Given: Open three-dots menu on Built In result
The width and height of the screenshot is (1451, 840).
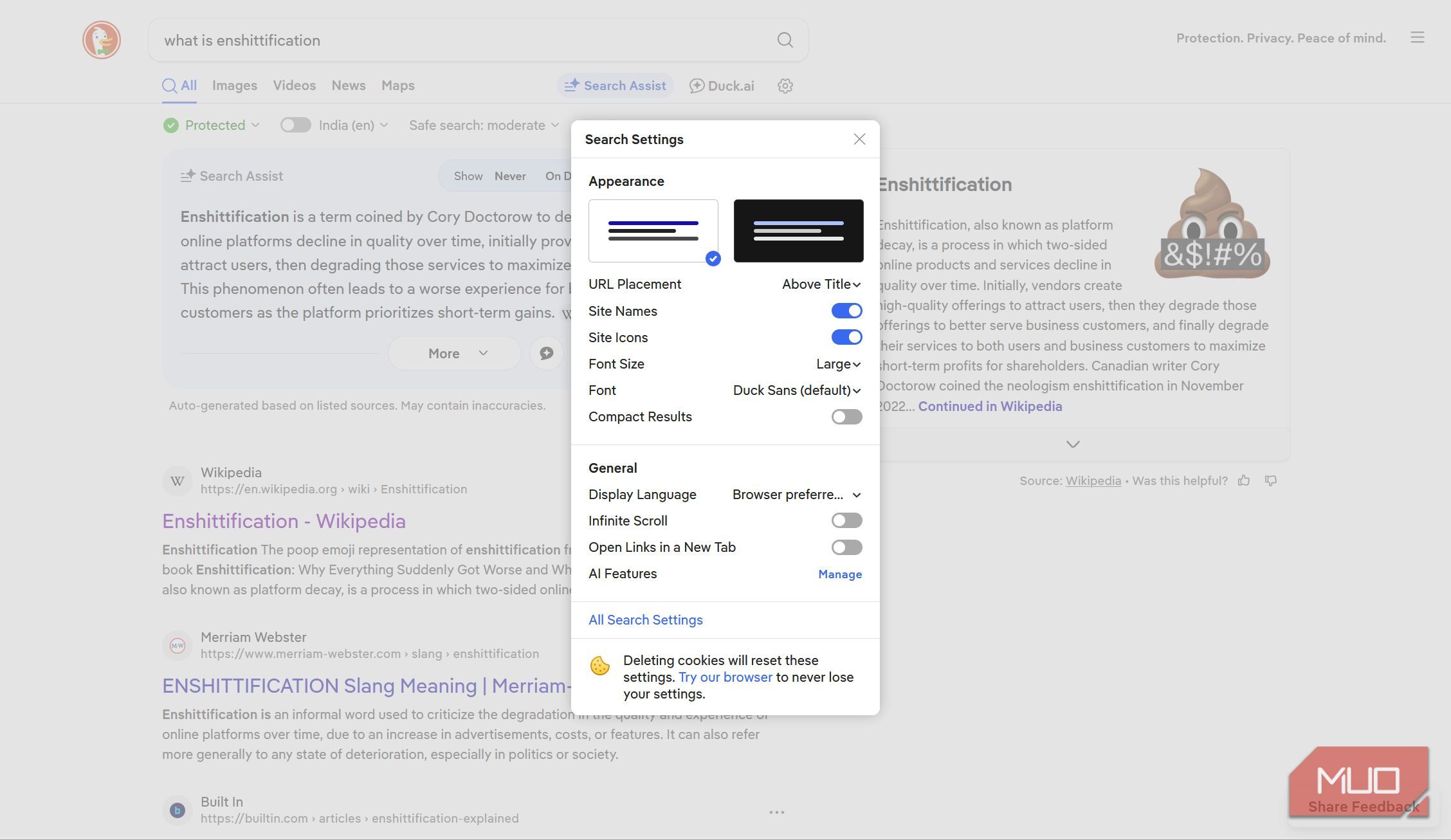Looking at the screenshot, I should [x=777, y=812].
